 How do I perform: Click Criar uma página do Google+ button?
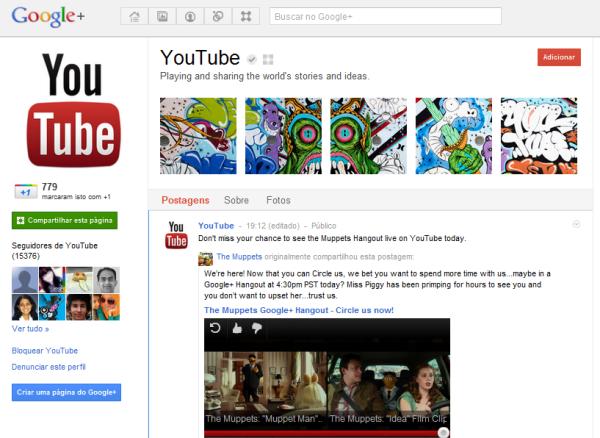click(66, 392)
